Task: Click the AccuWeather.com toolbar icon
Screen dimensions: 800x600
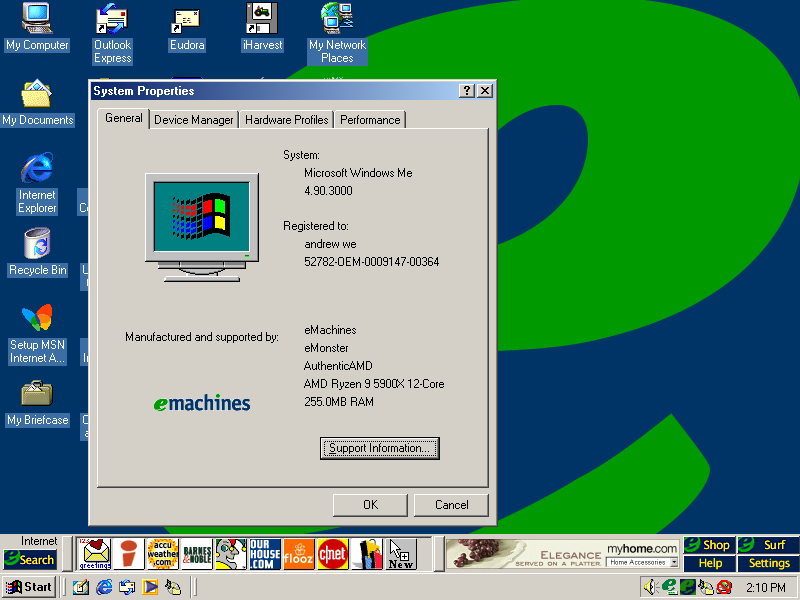Action: (x=162, y=554)
